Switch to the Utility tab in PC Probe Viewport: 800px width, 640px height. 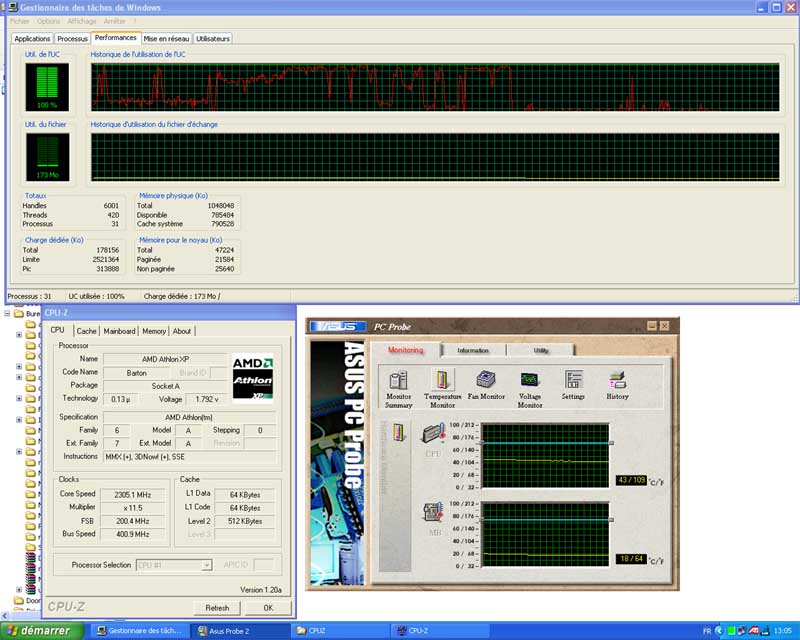tap(541, 351)
